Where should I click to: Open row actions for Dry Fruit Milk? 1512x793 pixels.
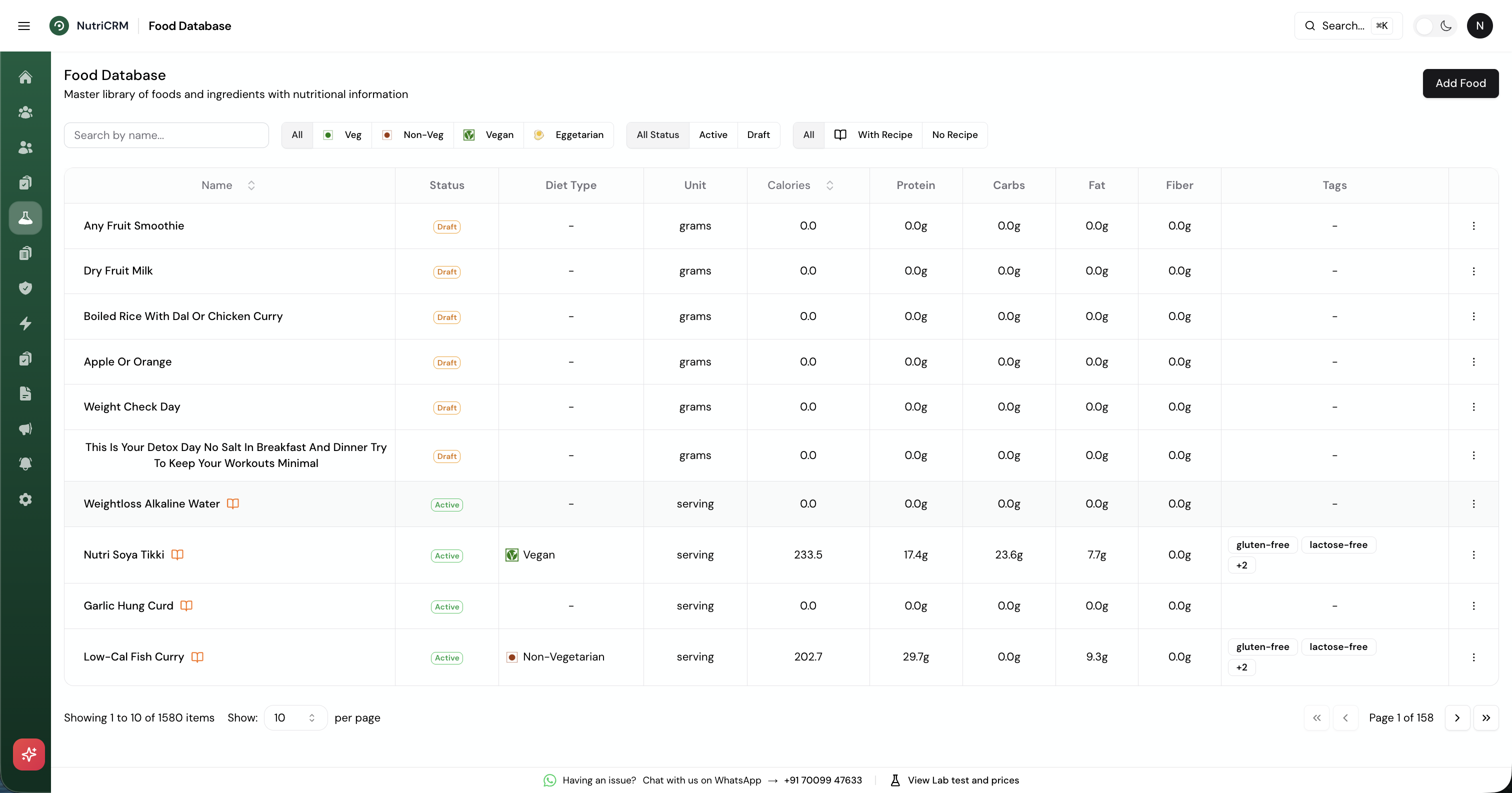1473,271
